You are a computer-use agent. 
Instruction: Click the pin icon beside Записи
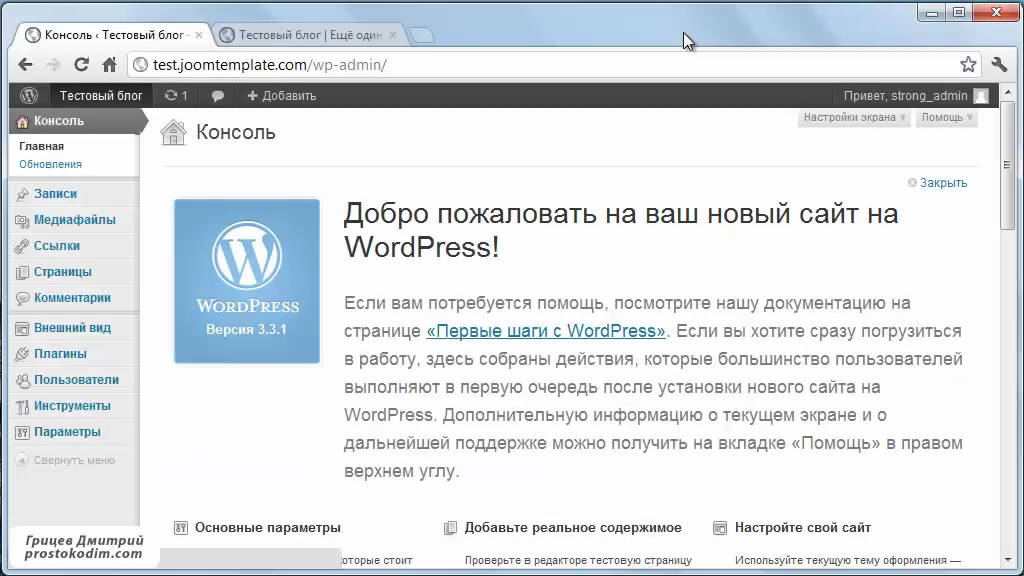[22, 194]
